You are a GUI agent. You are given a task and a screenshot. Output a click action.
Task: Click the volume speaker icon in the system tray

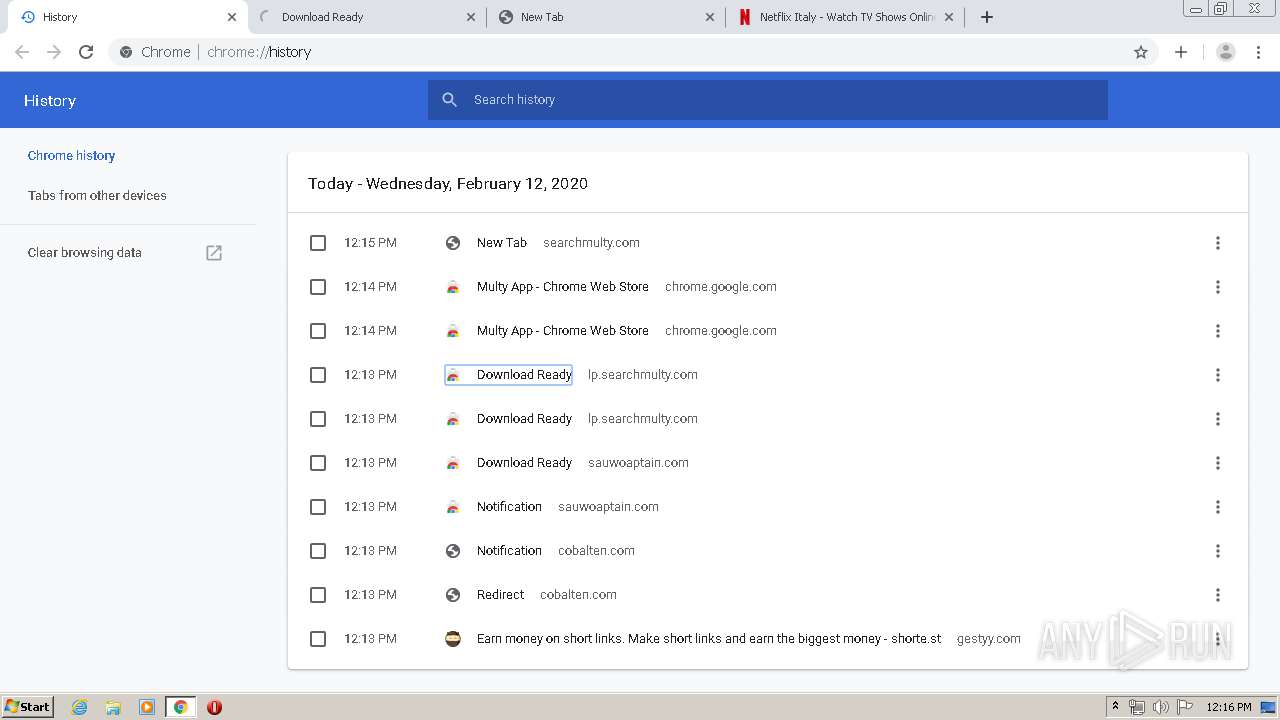pyautogui.click(x=1161, y=707)
